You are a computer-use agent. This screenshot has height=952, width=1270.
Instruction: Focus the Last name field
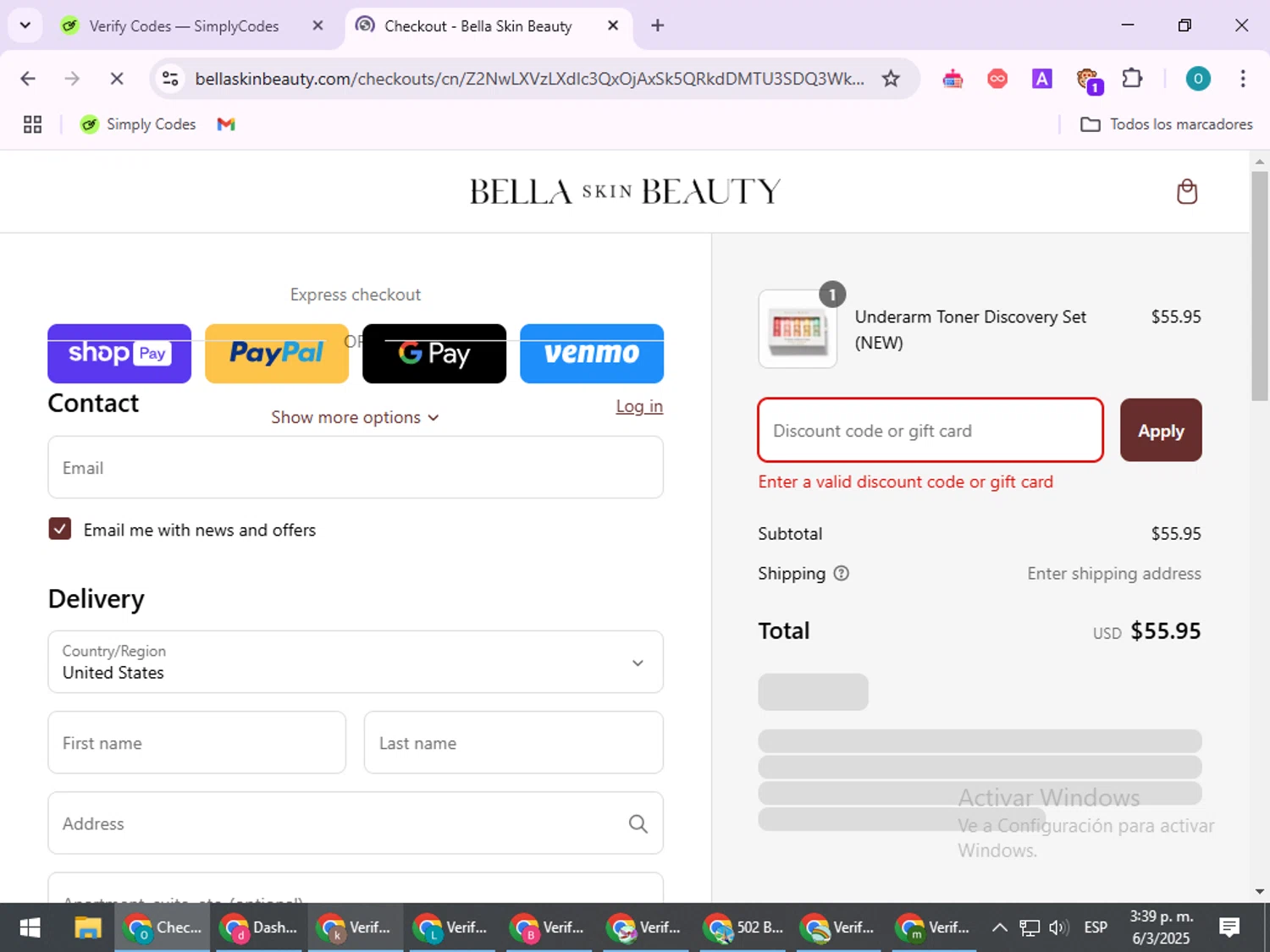[x=514, y=742]
